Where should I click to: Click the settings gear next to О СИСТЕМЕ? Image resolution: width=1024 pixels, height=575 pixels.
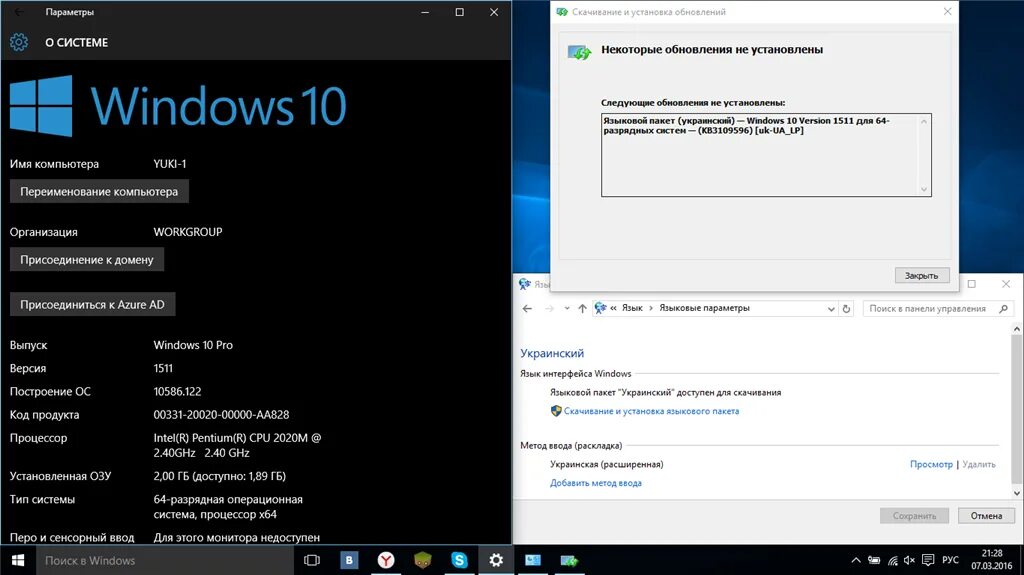(18, 42)
